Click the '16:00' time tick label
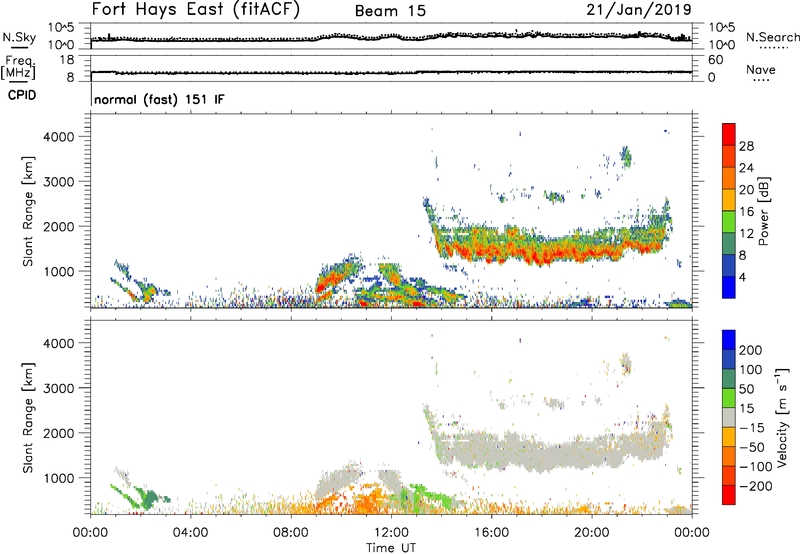This screenshot has width=800, height=554. [491, 533]
